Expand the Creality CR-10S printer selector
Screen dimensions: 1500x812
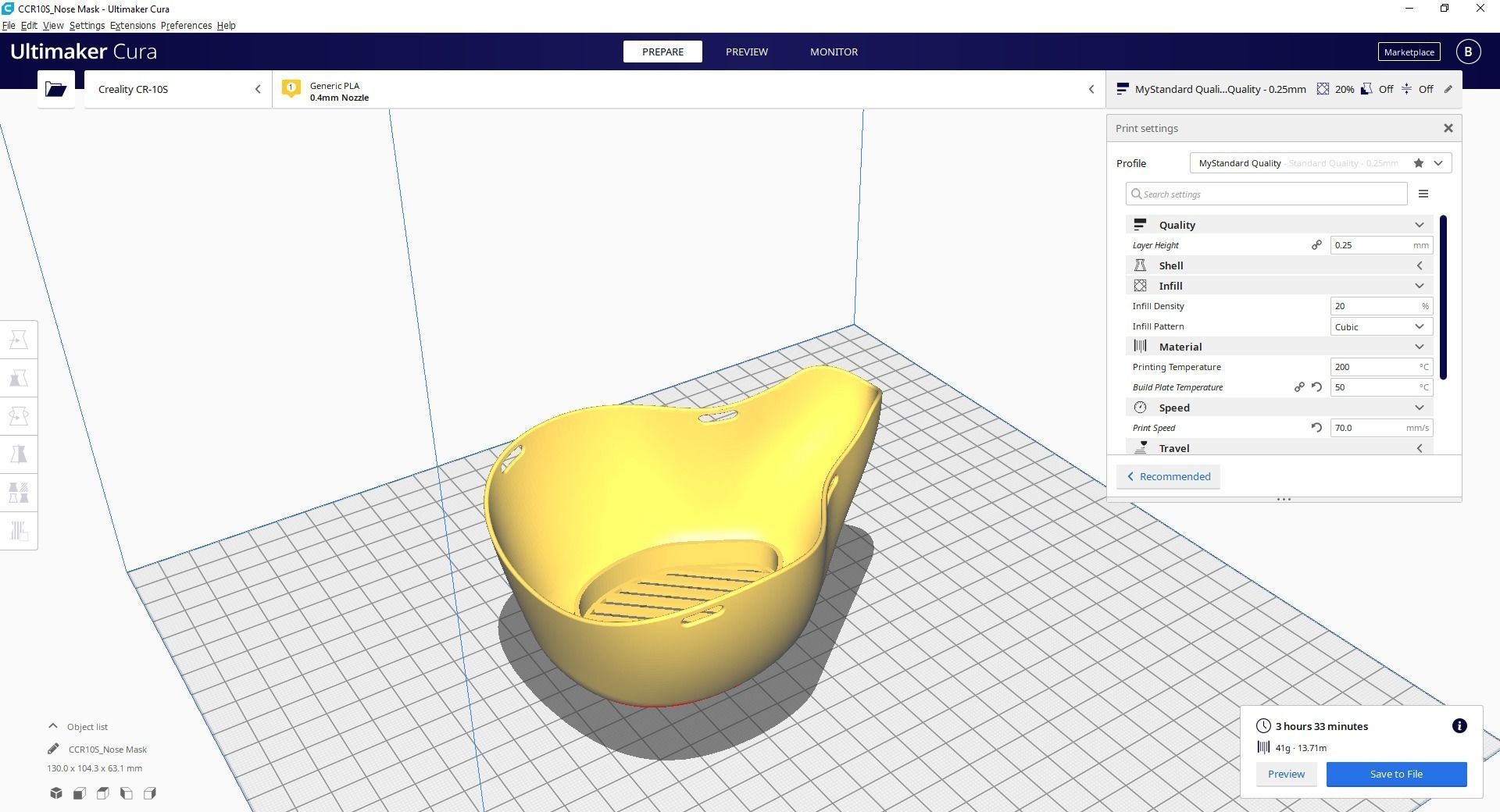(x=178, y=89)
